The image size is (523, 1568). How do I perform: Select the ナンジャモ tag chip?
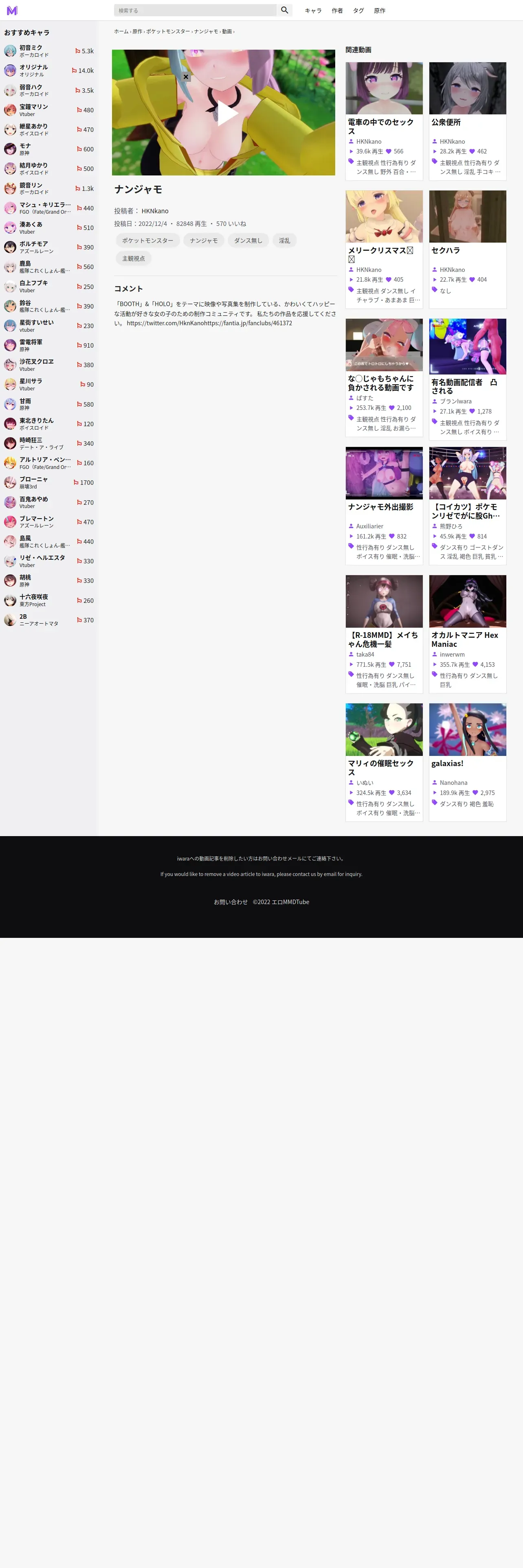coord(204,241)
